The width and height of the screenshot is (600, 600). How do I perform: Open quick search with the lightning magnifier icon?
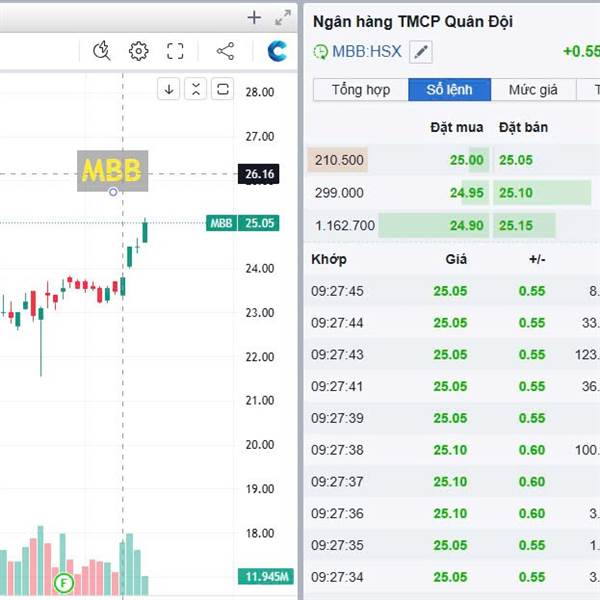coord(102,51)
